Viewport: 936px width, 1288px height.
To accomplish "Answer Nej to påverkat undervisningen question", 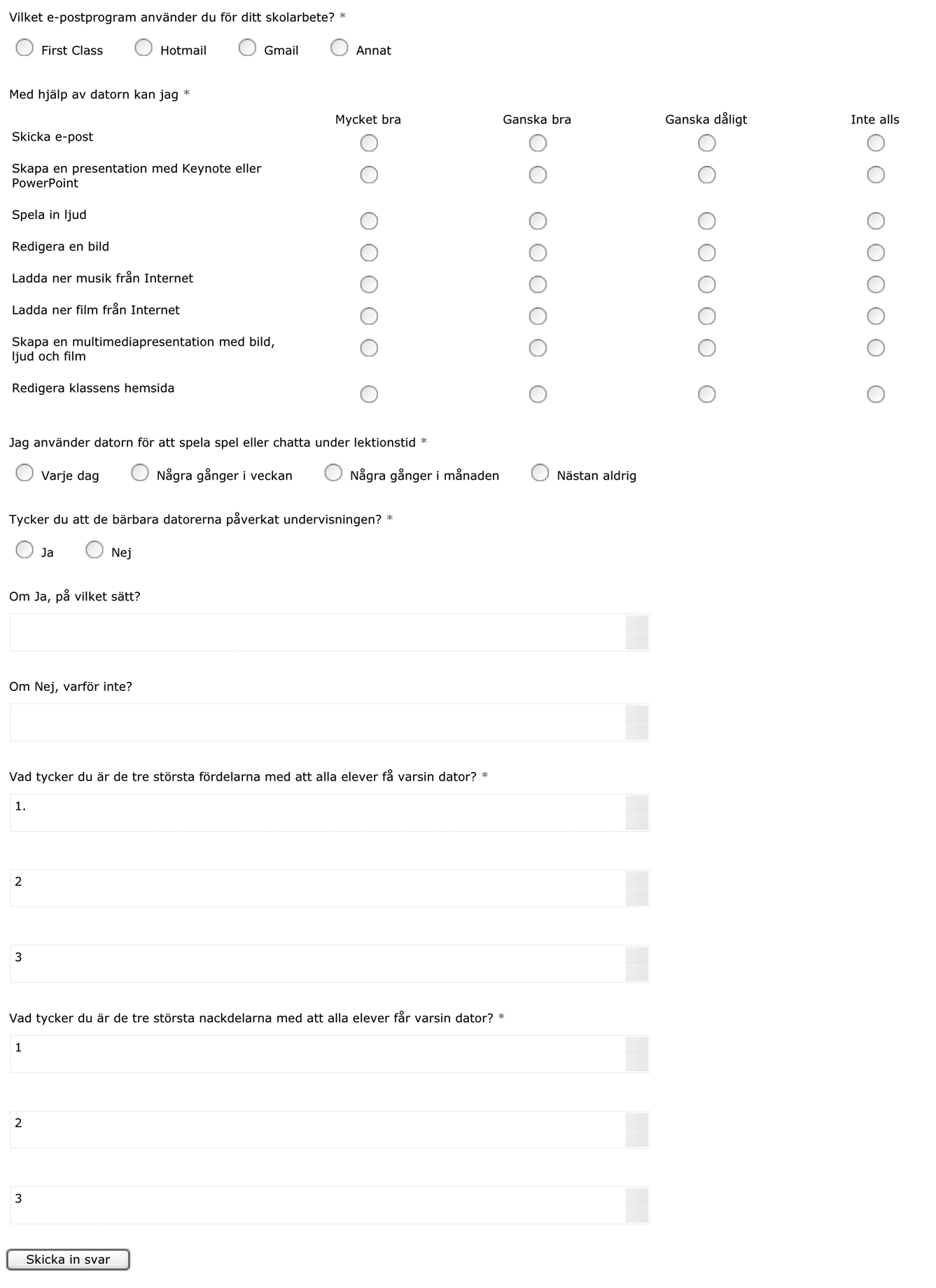I will (95, 550).
